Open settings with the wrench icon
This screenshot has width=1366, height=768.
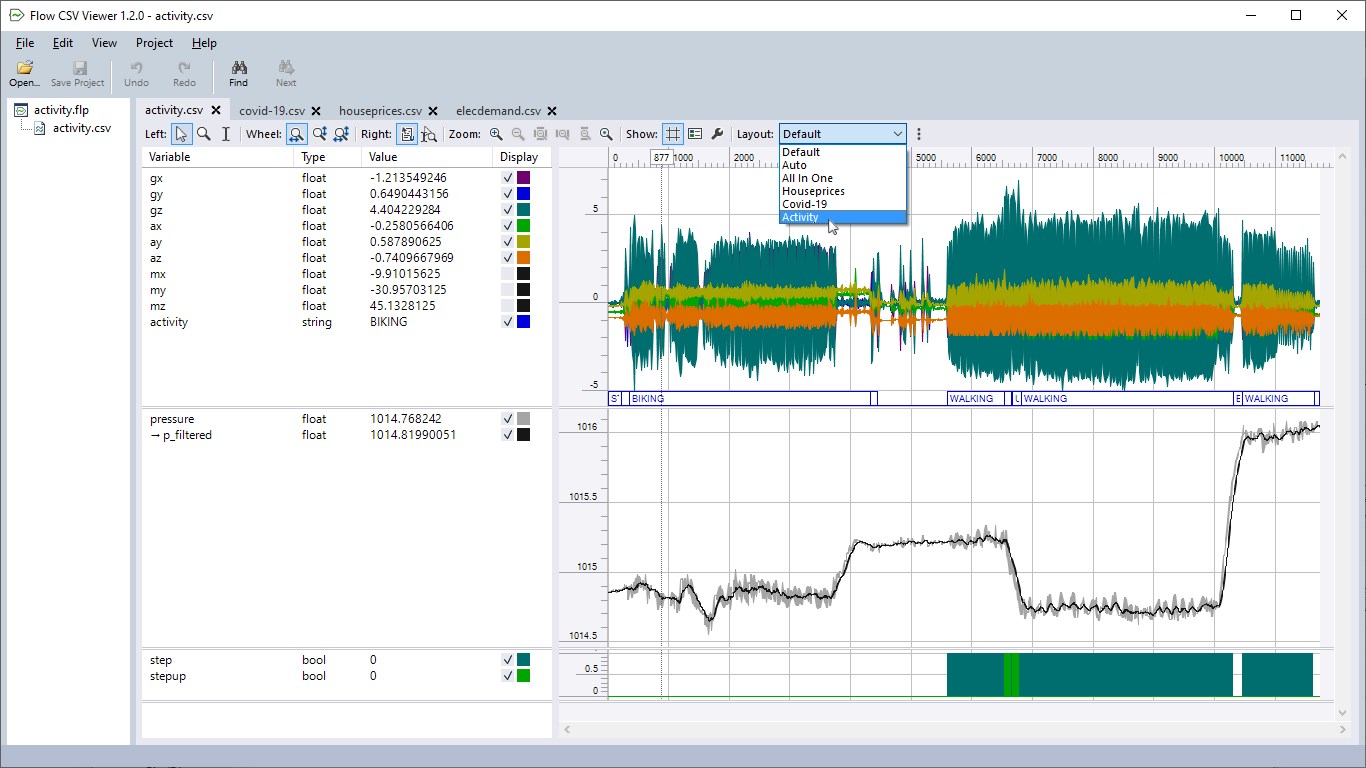coord(717,134)
